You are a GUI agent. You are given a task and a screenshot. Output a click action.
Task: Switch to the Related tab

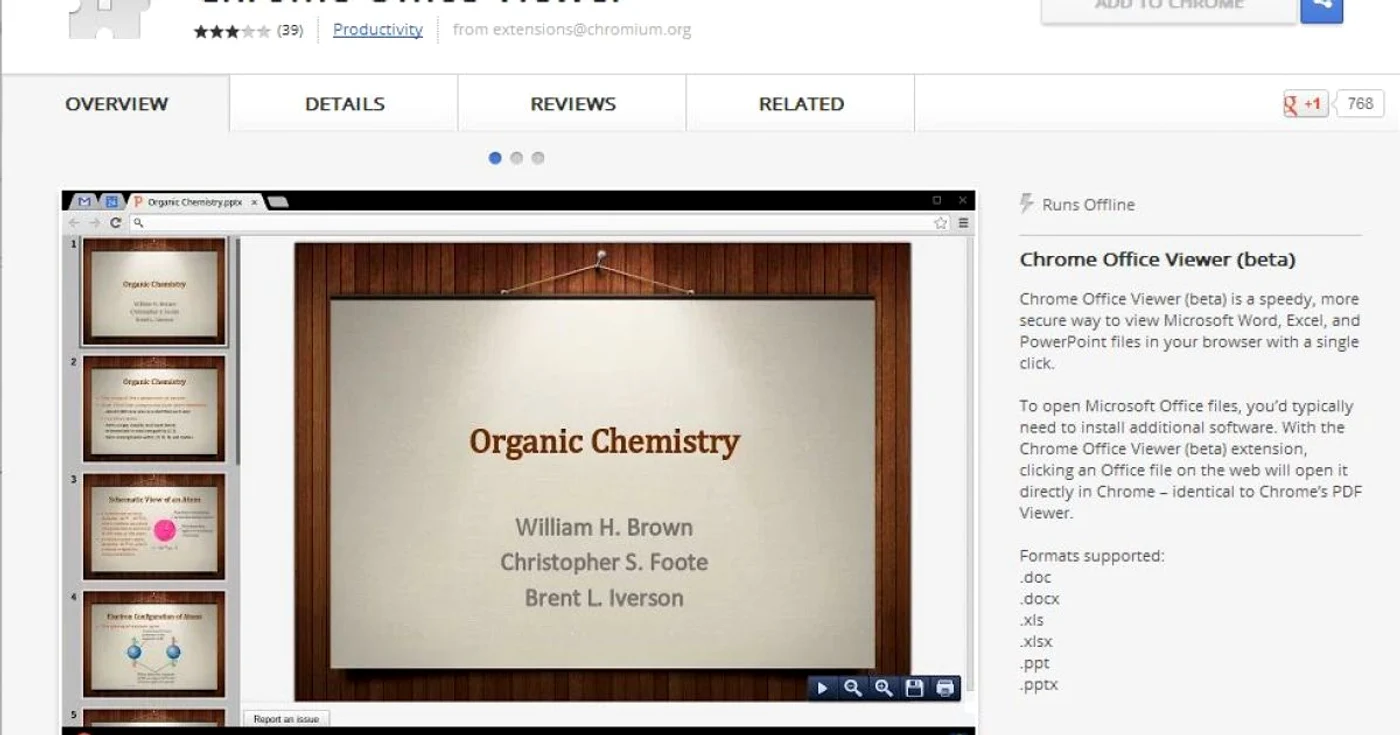click(x=801, y=104)
